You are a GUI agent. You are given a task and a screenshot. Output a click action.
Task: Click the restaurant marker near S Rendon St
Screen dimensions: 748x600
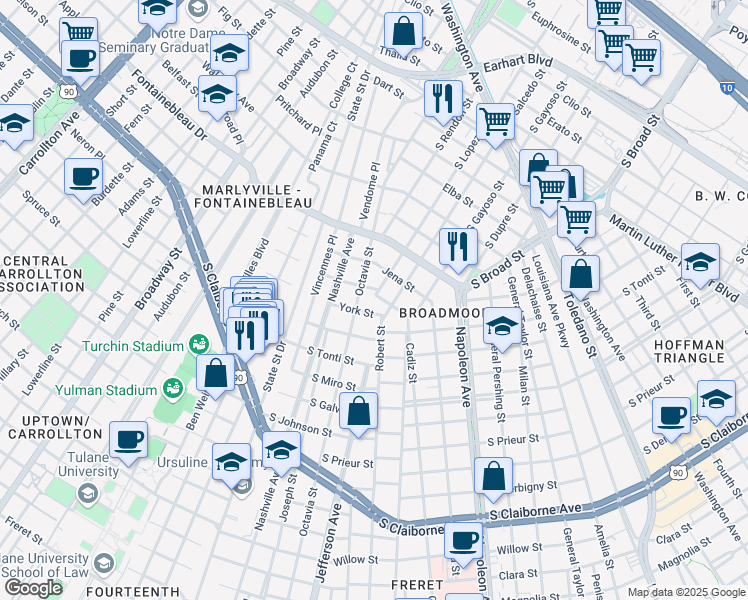[x=444, y=102]
